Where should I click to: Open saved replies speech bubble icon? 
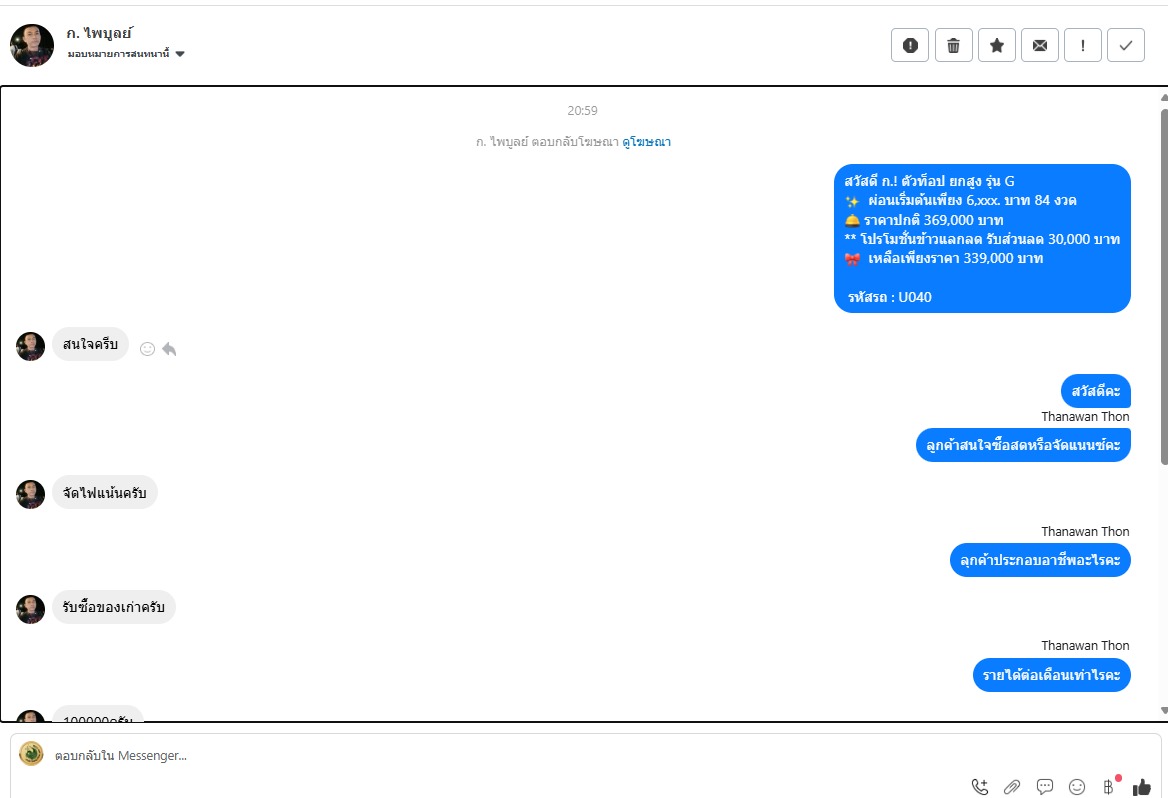point(1045,786)
